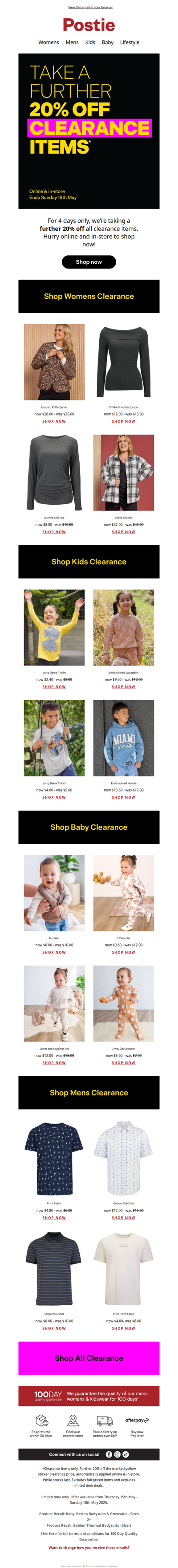Select the Kids navigation link
178x1568 pixels.
click(x=90, y=43)
